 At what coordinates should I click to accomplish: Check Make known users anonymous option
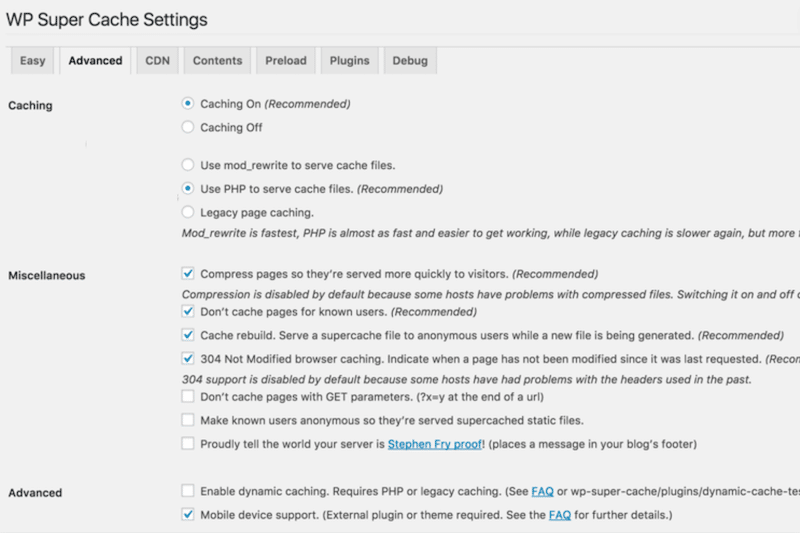[188, 420]
